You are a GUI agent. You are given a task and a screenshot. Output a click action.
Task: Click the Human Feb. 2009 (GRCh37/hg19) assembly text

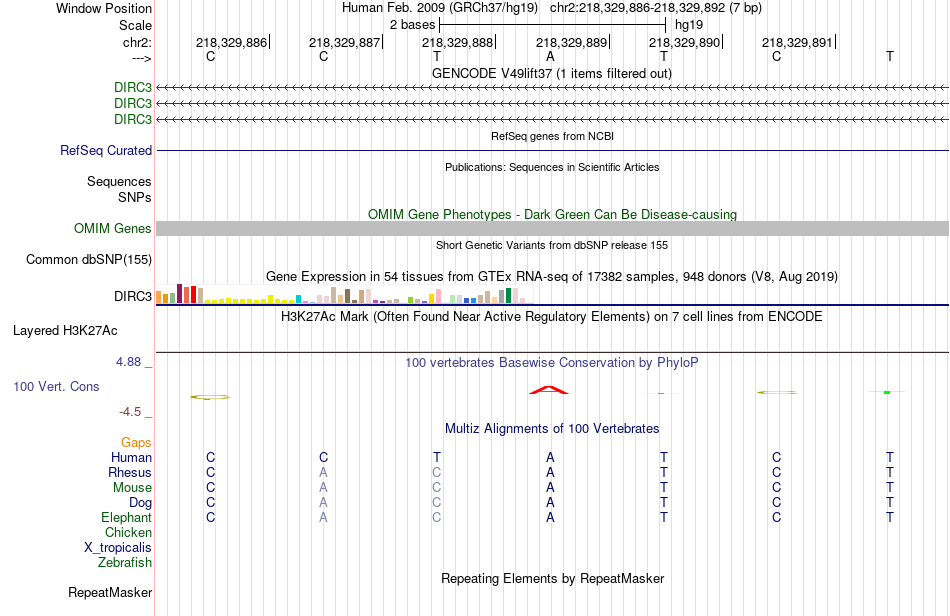[440, 8]
